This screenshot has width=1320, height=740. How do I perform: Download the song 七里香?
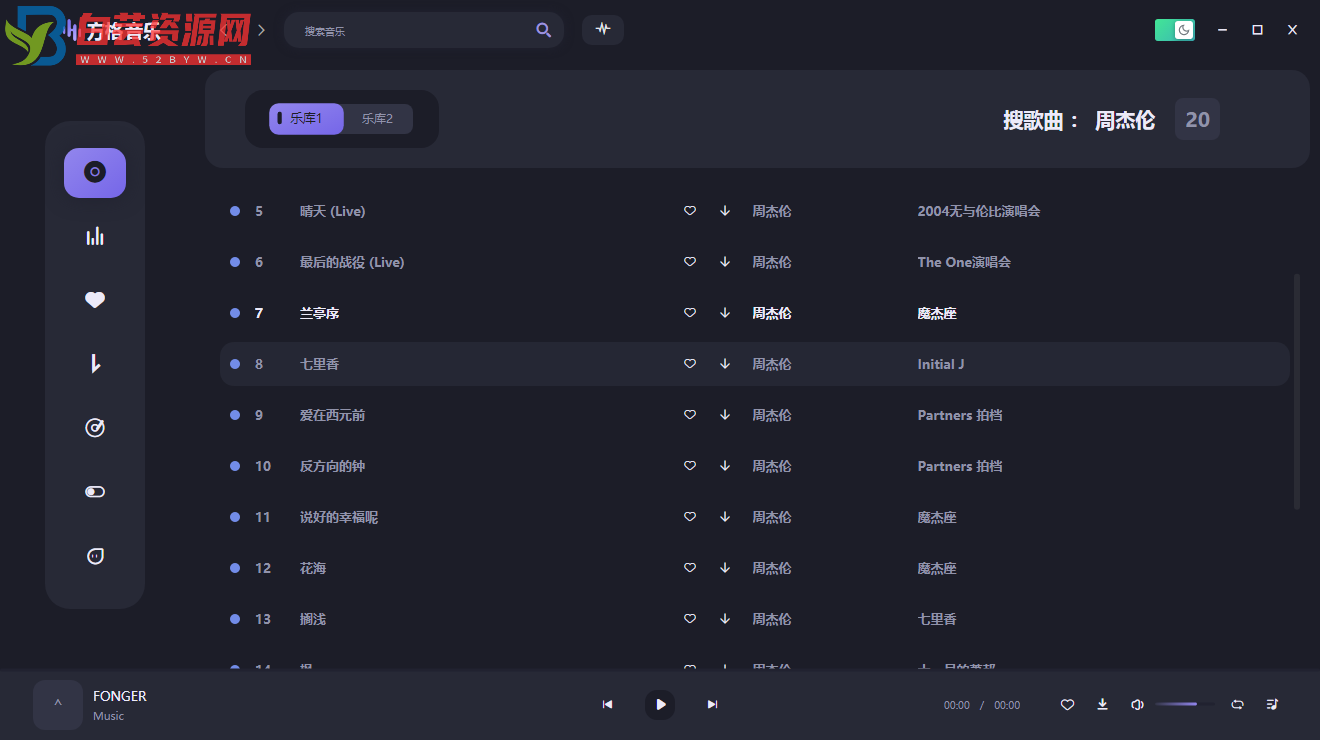(725, 364)
